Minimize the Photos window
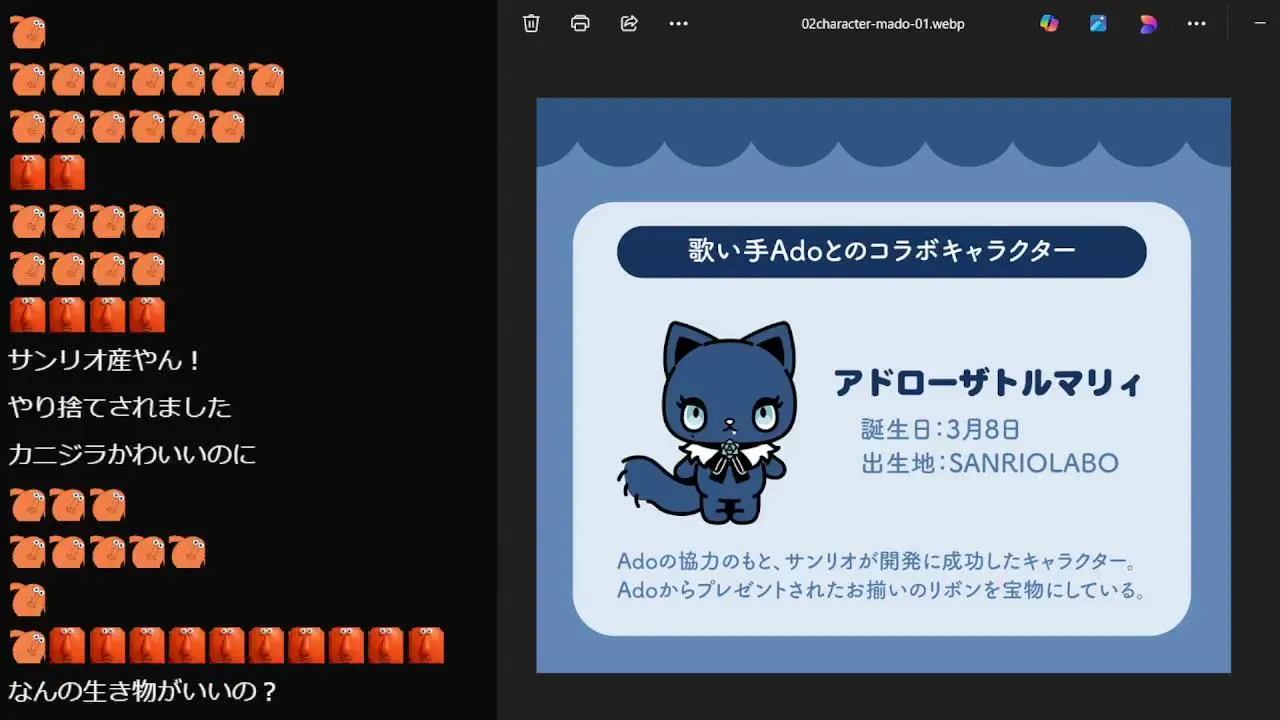The width and height of the screenshot is (1280, 720). [x=1260, y=23]
